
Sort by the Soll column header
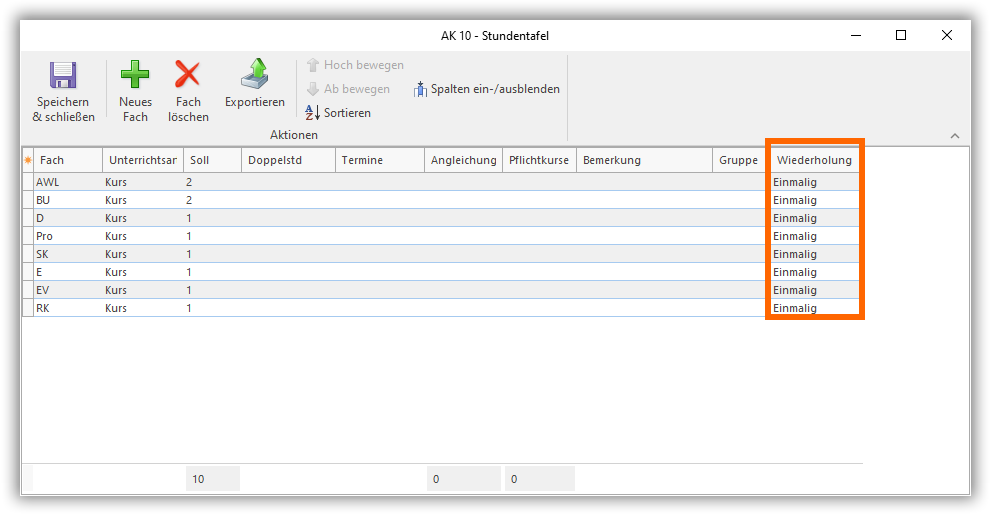(210, 160)
